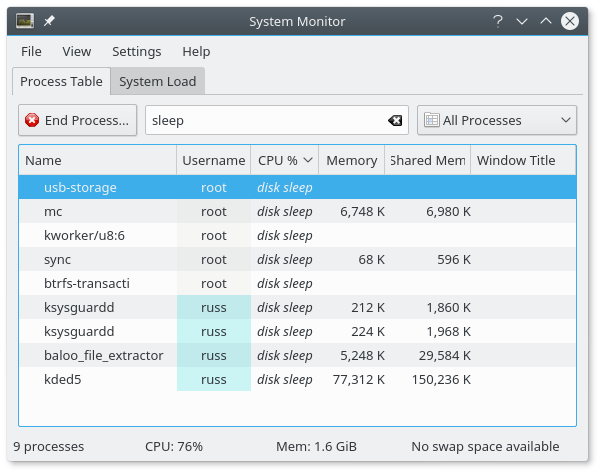The height and width of the screenshot is (474, 601).
Task: Switch to the System Load tab
Action: click(x=157, y=82)
